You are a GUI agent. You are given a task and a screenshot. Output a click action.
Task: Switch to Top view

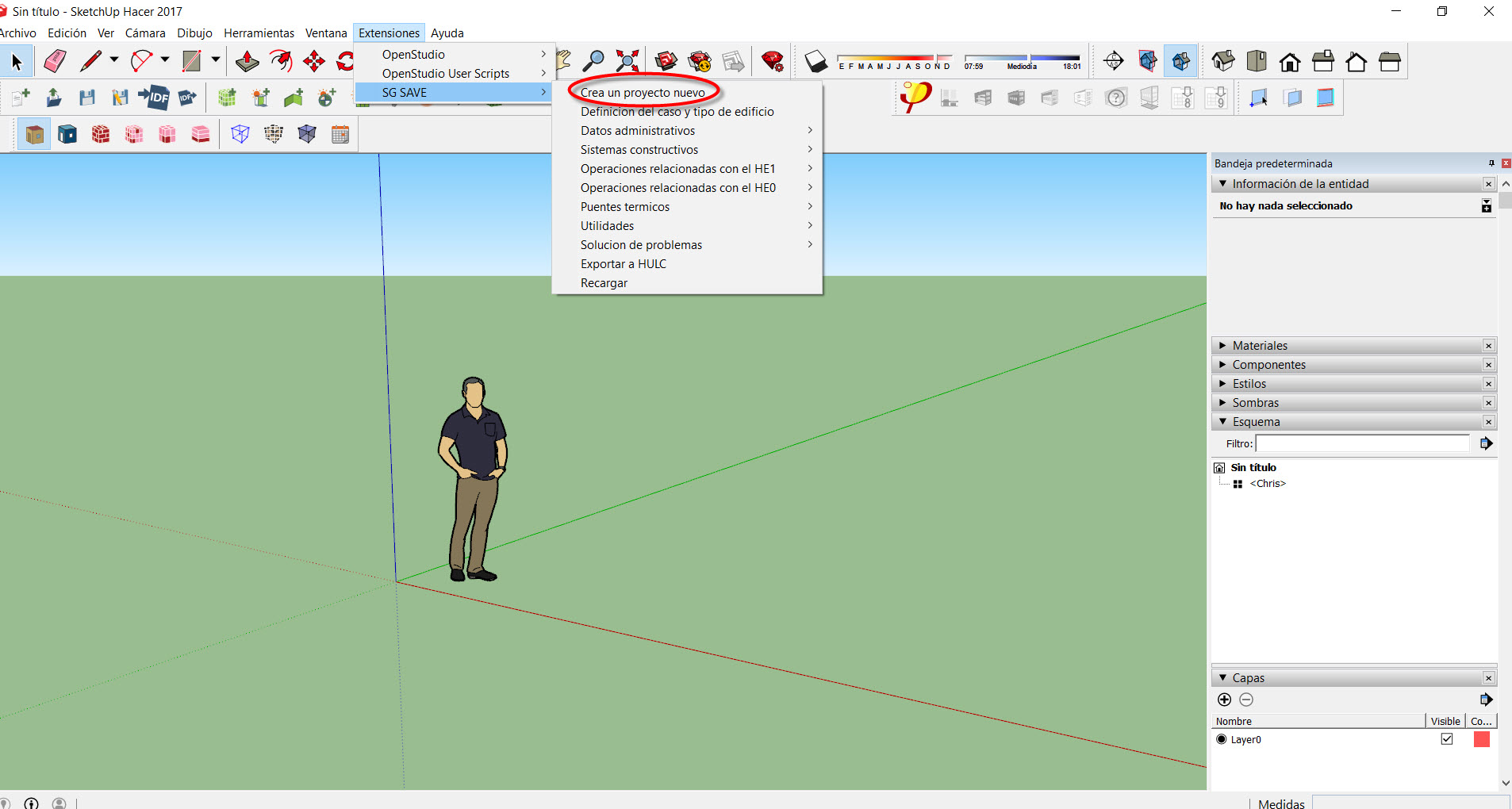tap(1257, 61)
